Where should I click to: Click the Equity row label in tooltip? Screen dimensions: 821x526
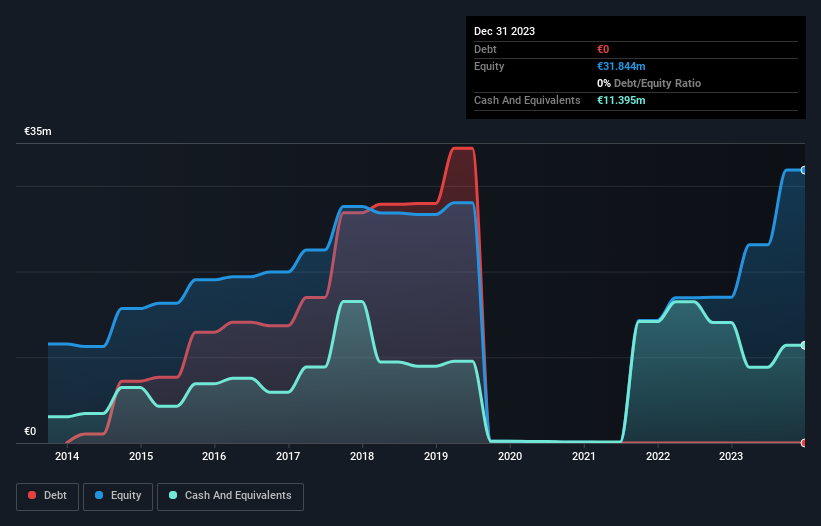click(x=489, y=66)
